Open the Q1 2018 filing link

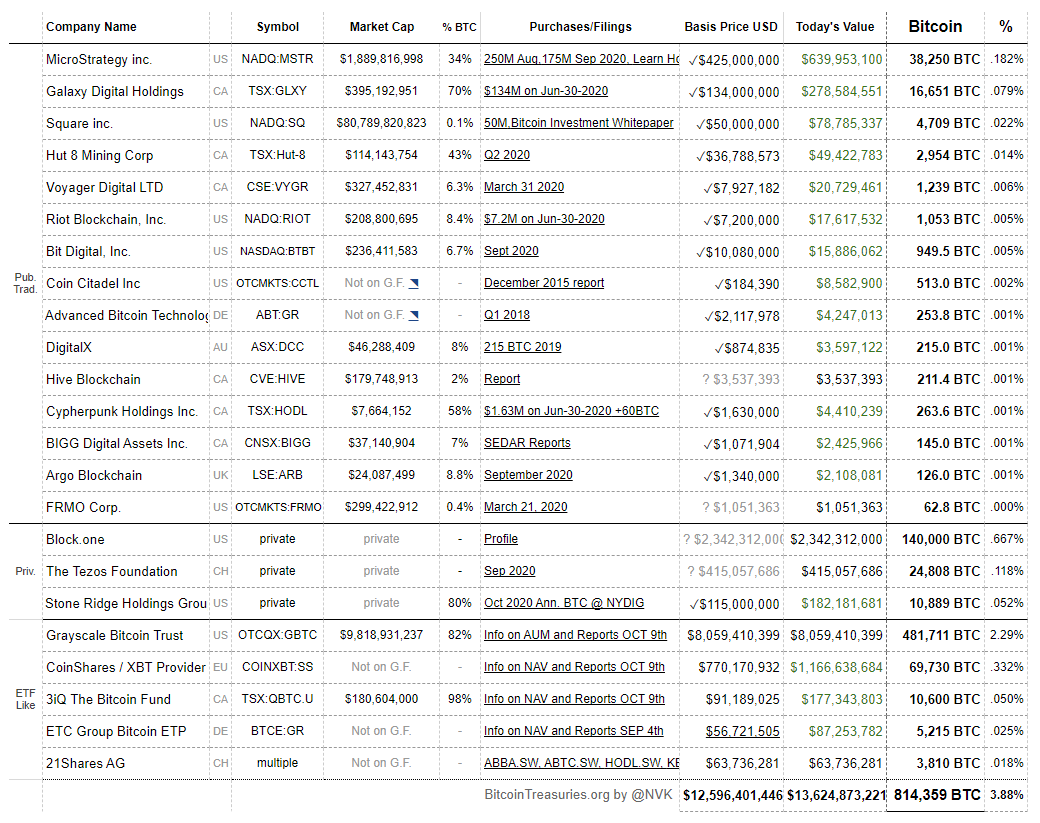click(x=507, y=315)
